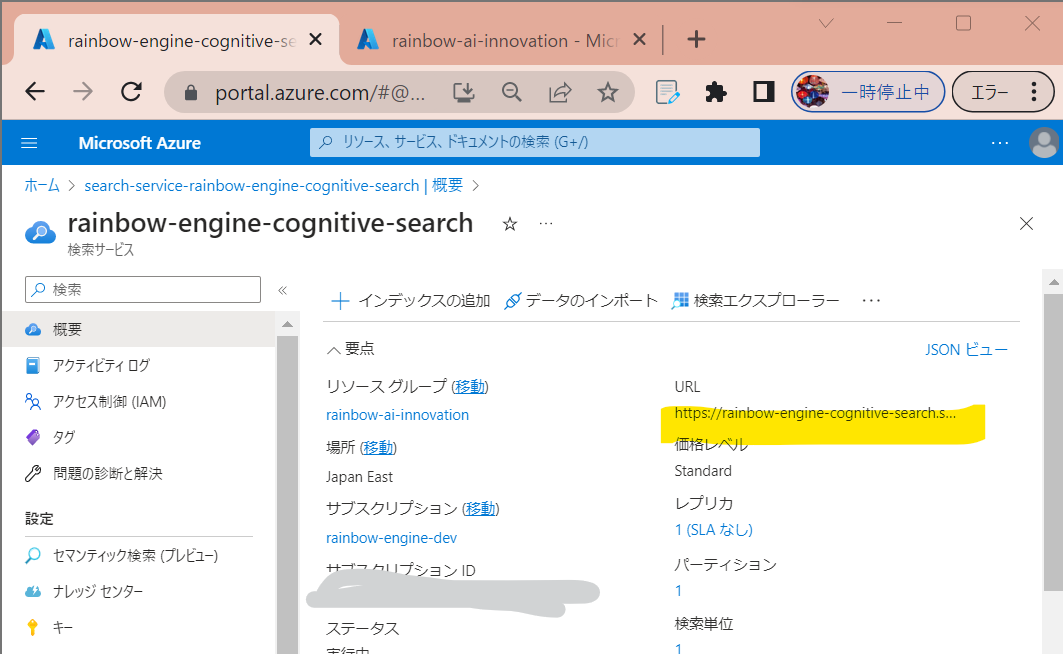The image size is (1063, 654).
Task: Open the Azure account avatar
Action: click(1044, 142)
